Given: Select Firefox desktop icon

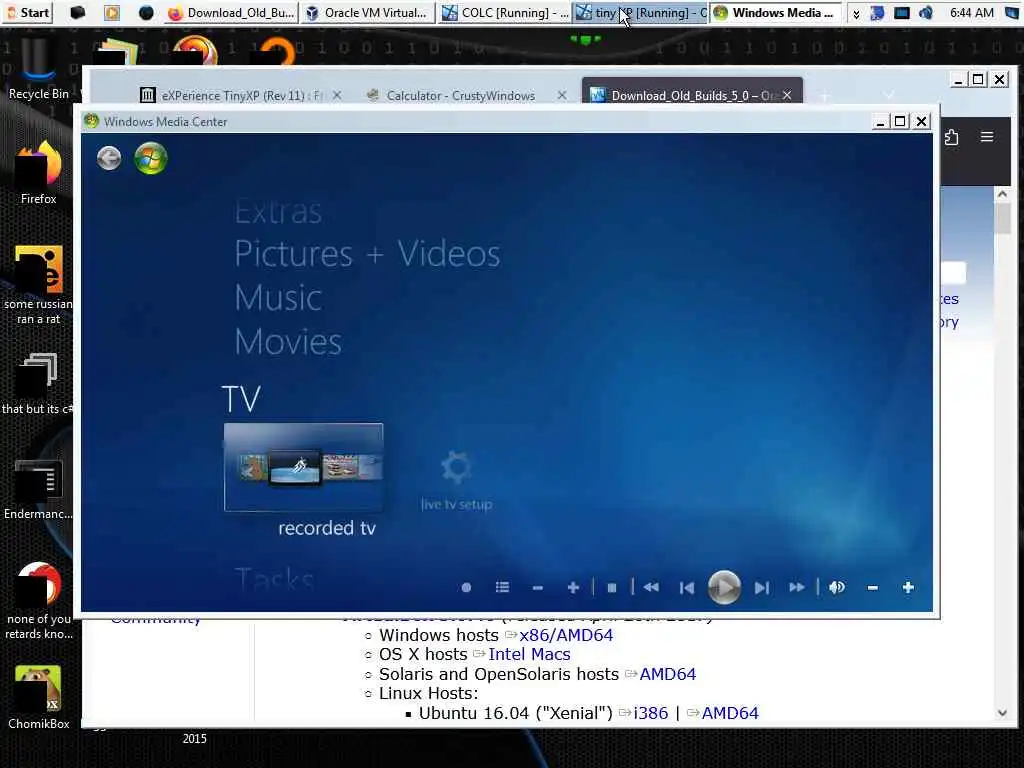Looking at the screenshot, I should pos(39,172).
